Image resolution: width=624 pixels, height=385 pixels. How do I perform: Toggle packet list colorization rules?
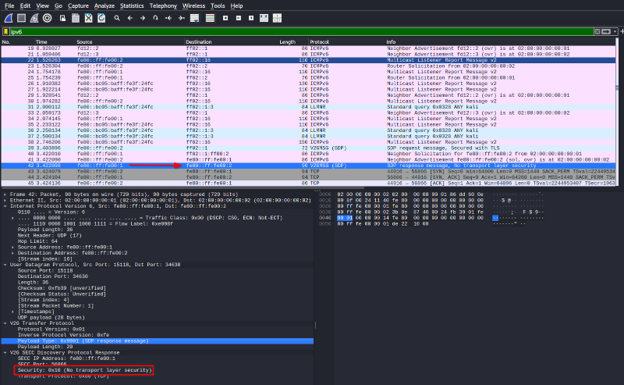point(210,18)
